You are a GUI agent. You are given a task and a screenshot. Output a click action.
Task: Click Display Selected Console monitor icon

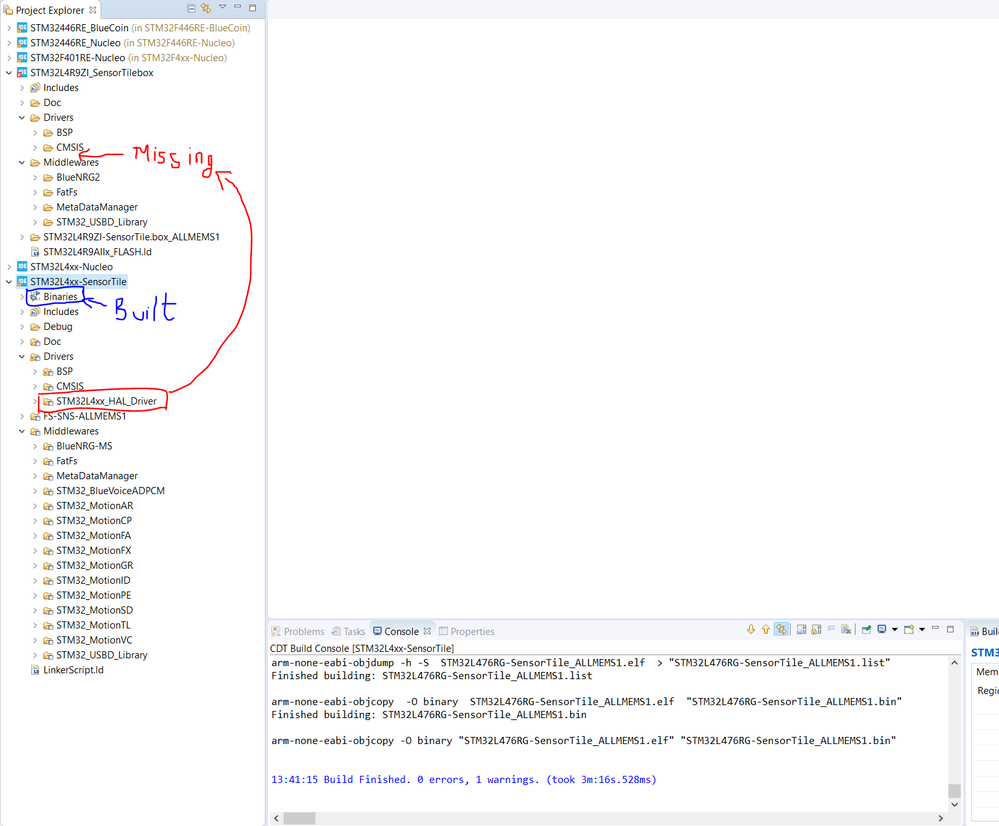(882, 630)
